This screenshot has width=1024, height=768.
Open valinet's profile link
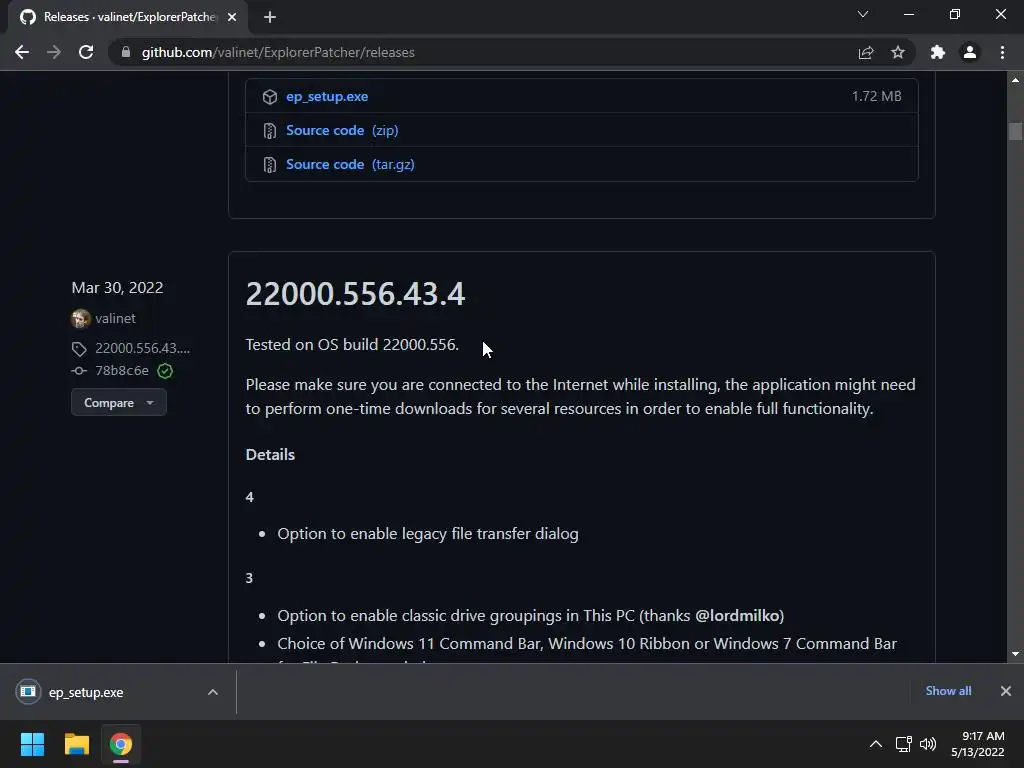pyautogui.click(x=115, y=318)
